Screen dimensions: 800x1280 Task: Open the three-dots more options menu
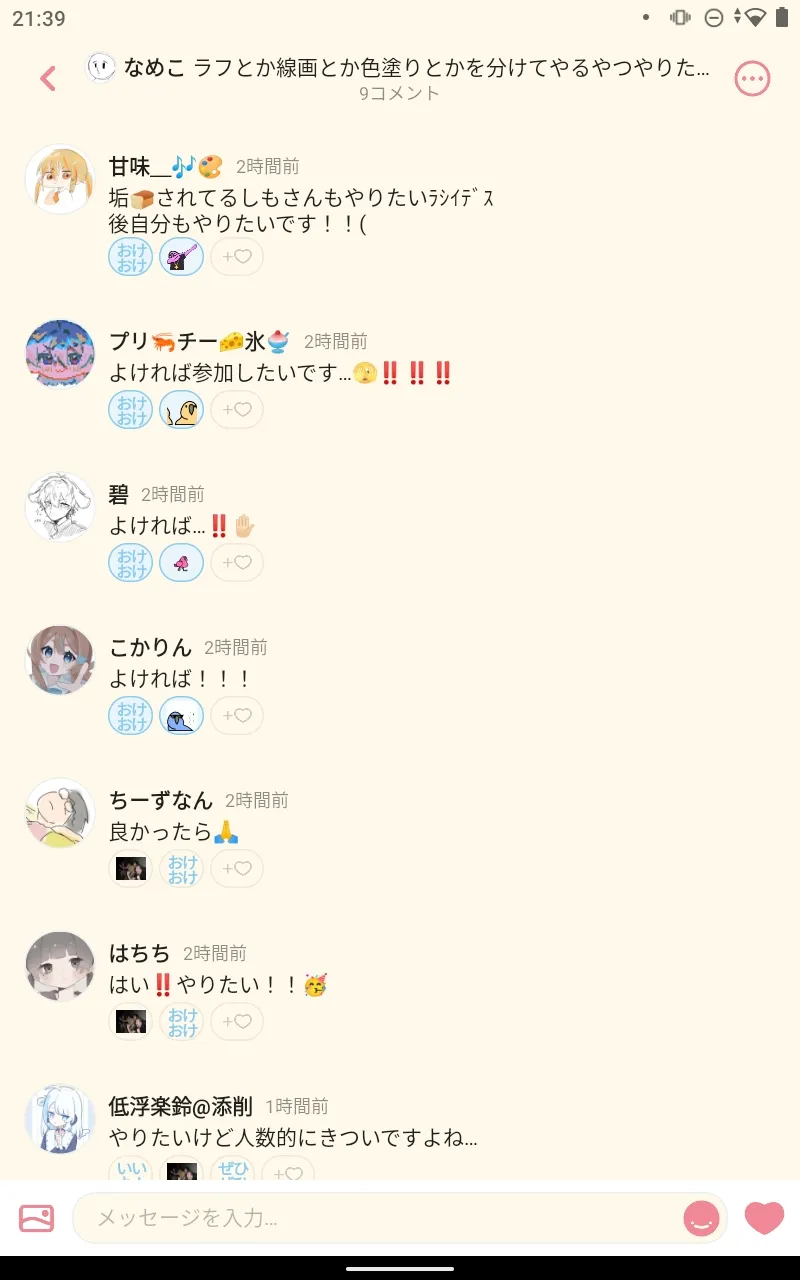(752, 78)
